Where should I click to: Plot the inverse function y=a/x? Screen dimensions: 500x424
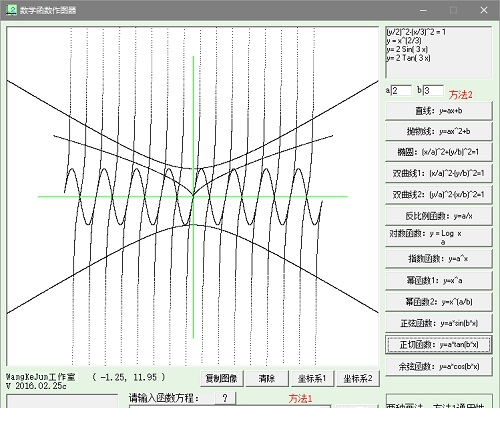(x=439, y=216)
